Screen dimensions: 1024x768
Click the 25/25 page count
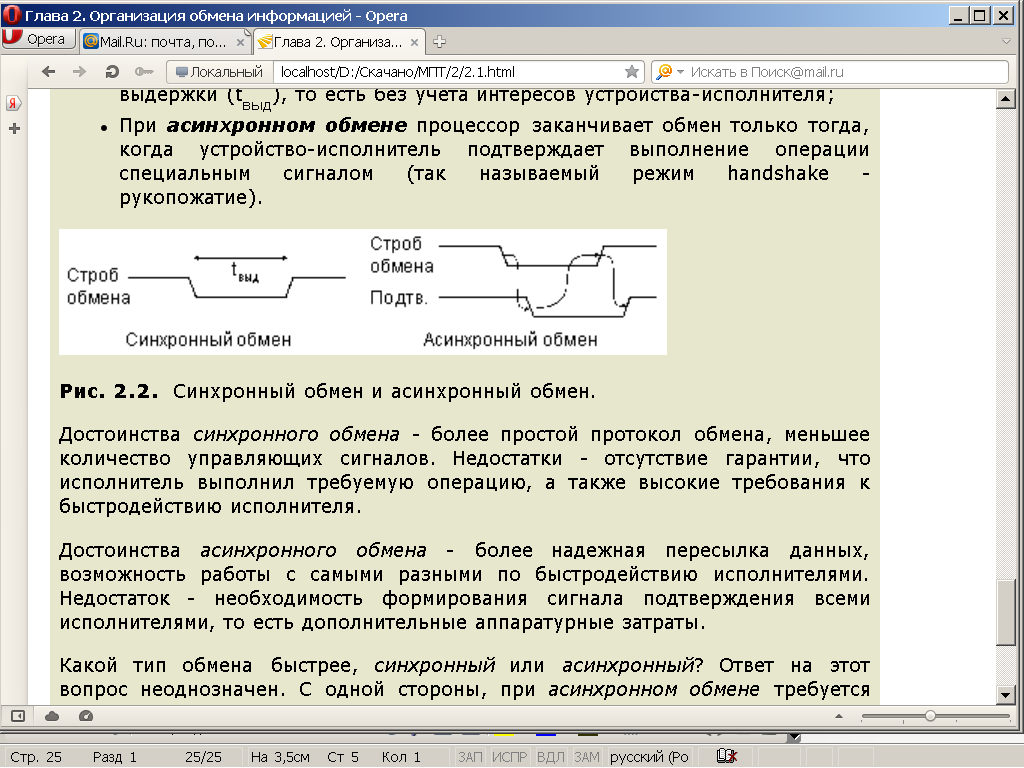pos(203,757)
